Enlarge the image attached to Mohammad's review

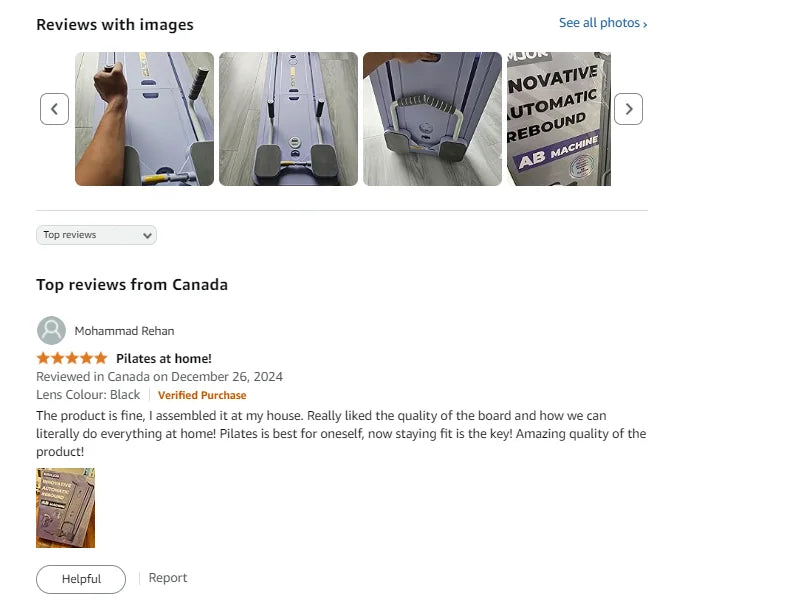65,508
